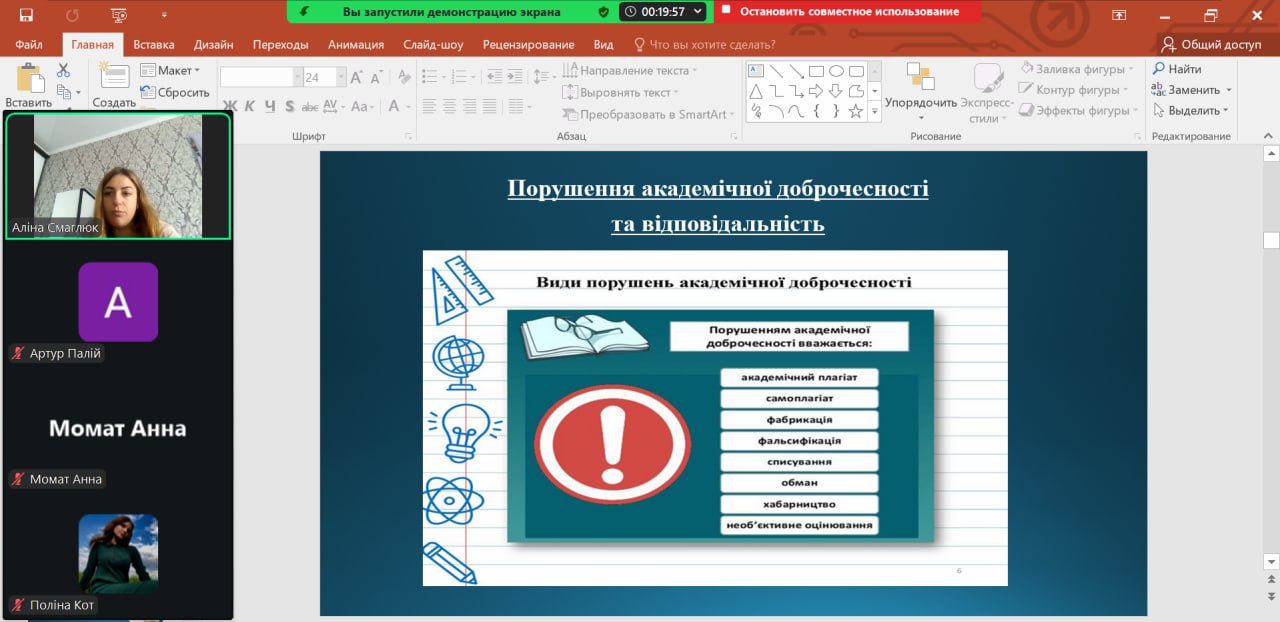The height and width of the screenshot is (622, 1280).
Task: Click Остановить совместное использование button
Action: coord(846,12)
